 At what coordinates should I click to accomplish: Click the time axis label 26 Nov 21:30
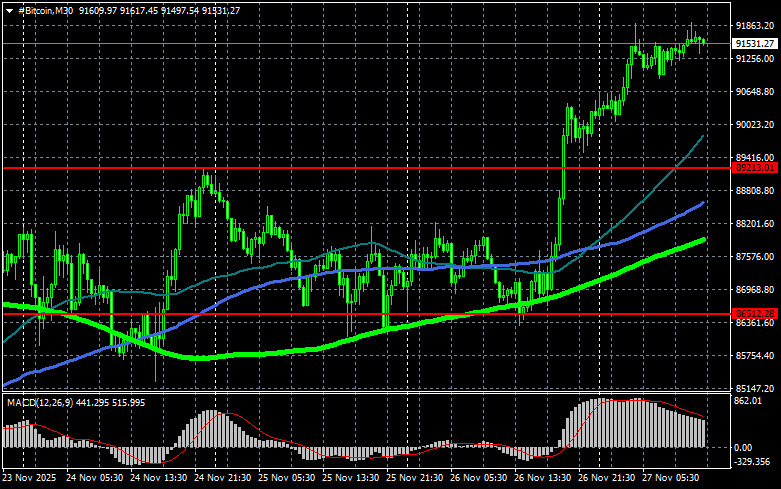click(x=607, y=478)
